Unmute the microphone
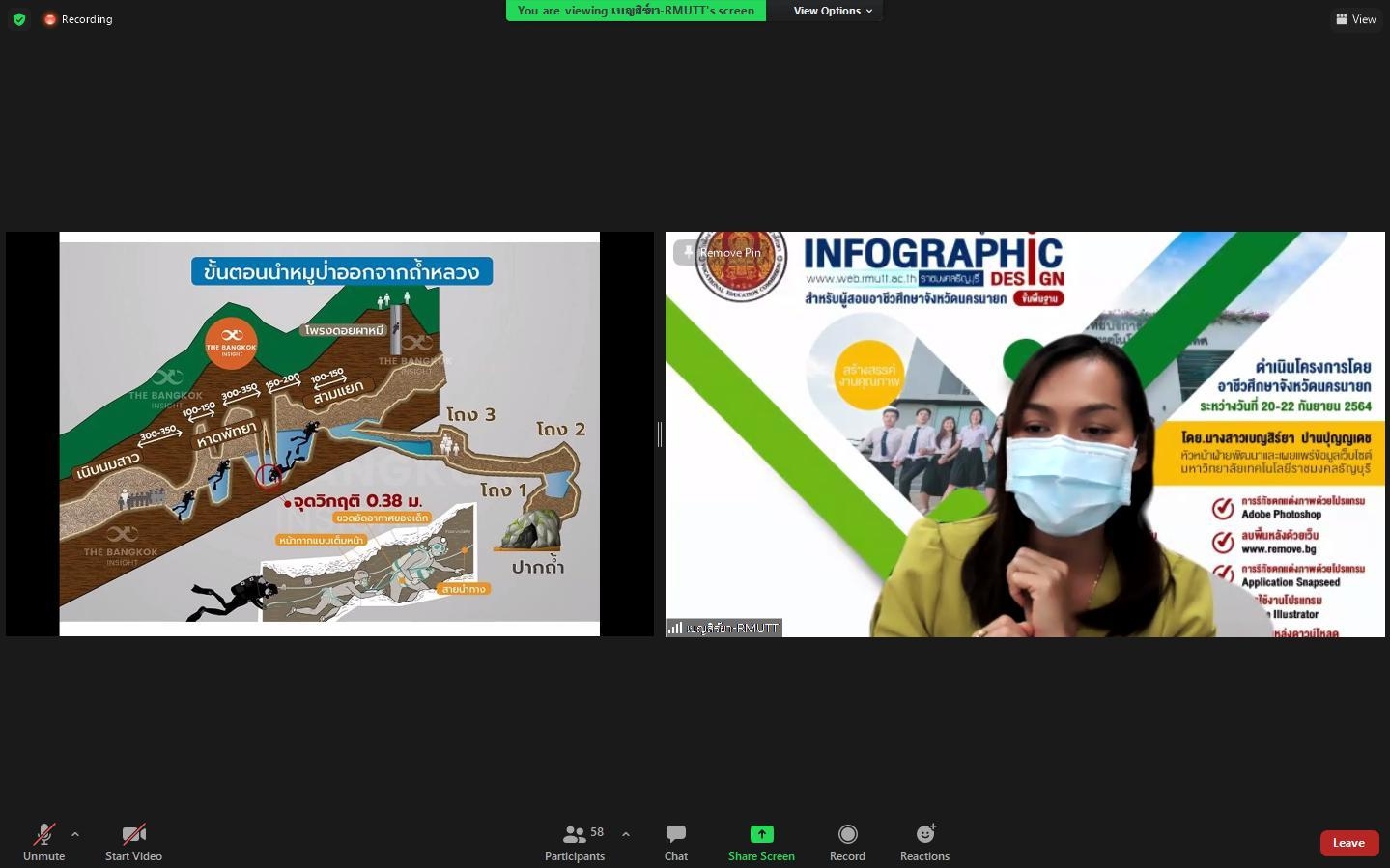The height and width of the screenshot is (868, 1390). point(43,842)
